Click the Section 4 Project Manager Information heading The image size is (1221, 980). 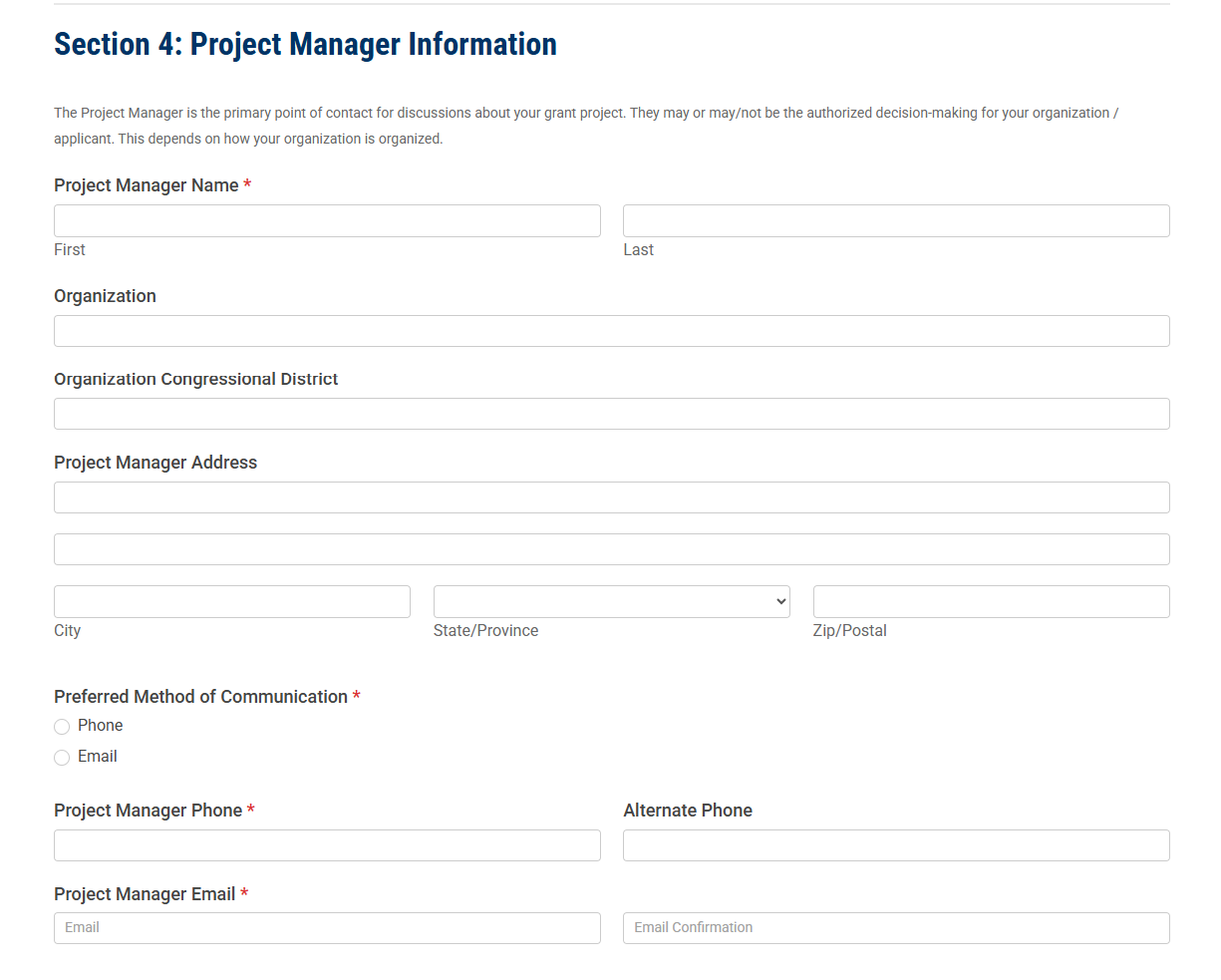point(305,45)
